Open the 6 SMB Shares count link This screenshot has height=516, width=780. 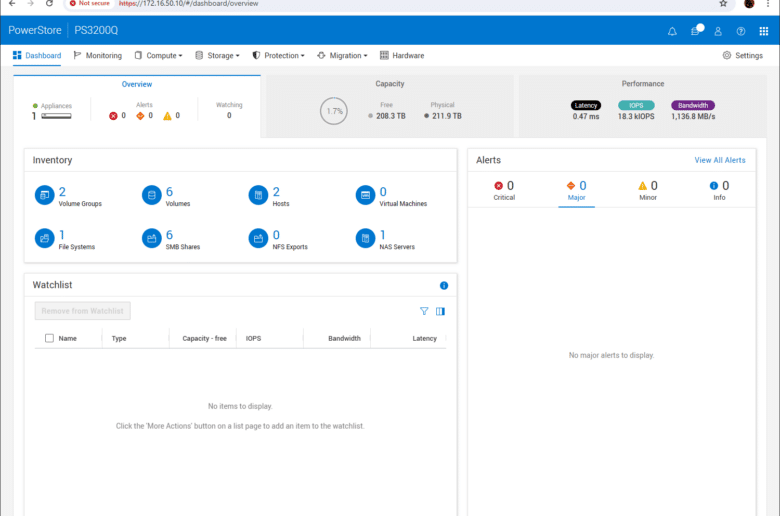coord(170,235)
